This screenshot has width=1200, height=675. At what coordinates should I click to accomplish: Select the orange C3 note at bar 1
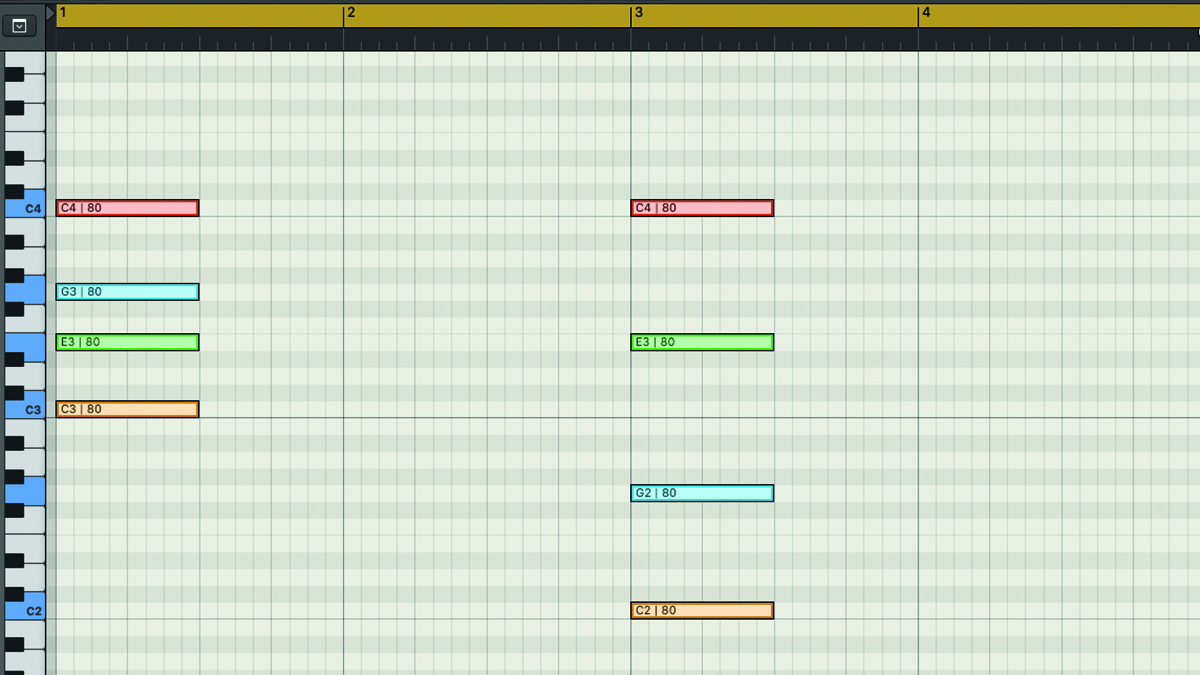point(128,409)
